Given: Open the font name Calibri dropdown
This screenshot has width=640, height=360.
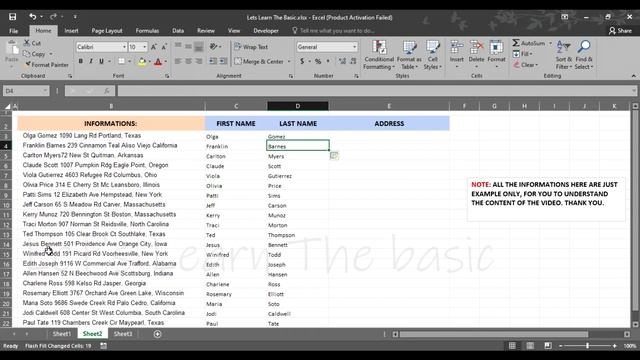Looking at the screenshot, I should 124,47.
